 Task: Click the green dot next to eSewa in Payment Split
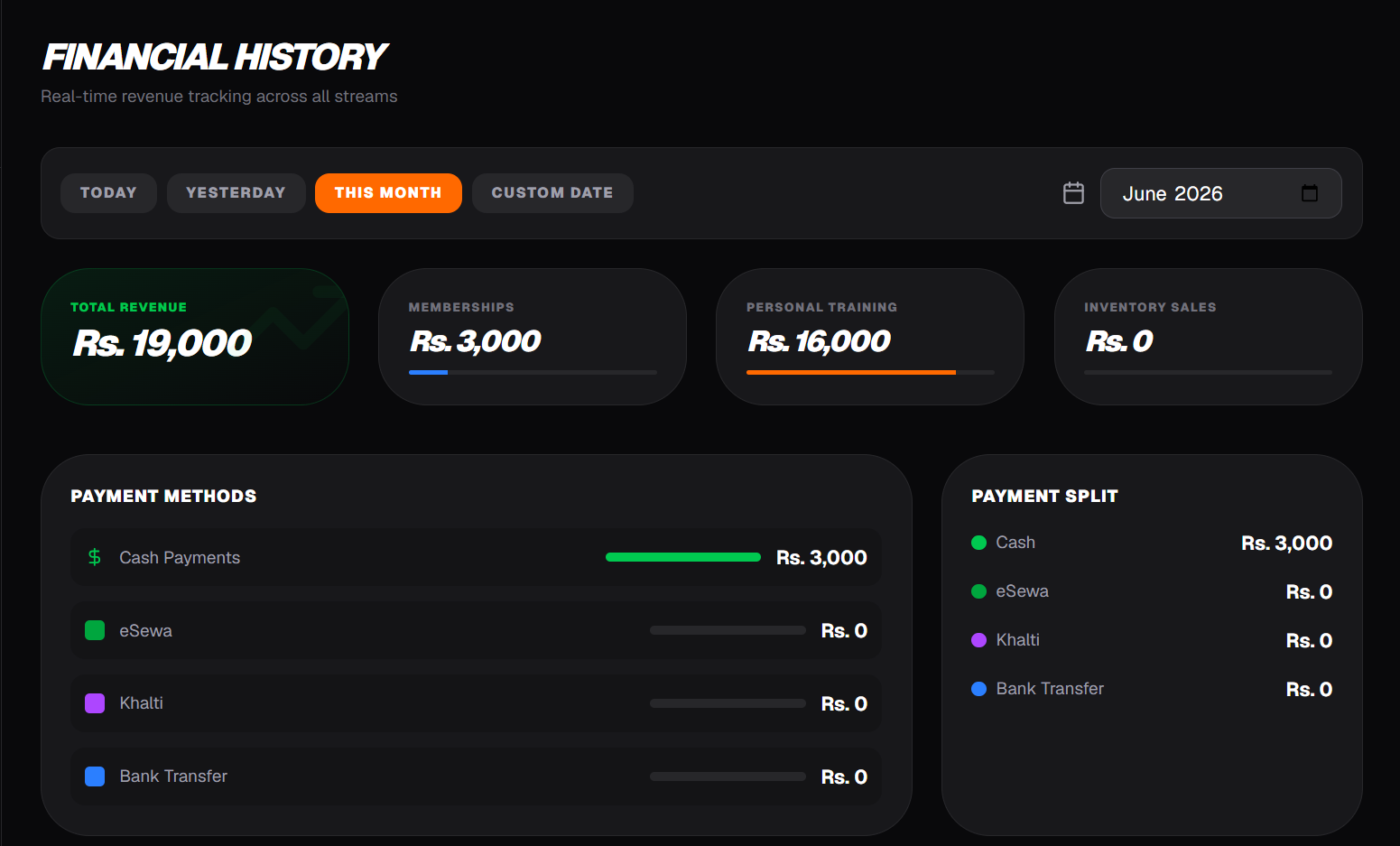(978, 591)
